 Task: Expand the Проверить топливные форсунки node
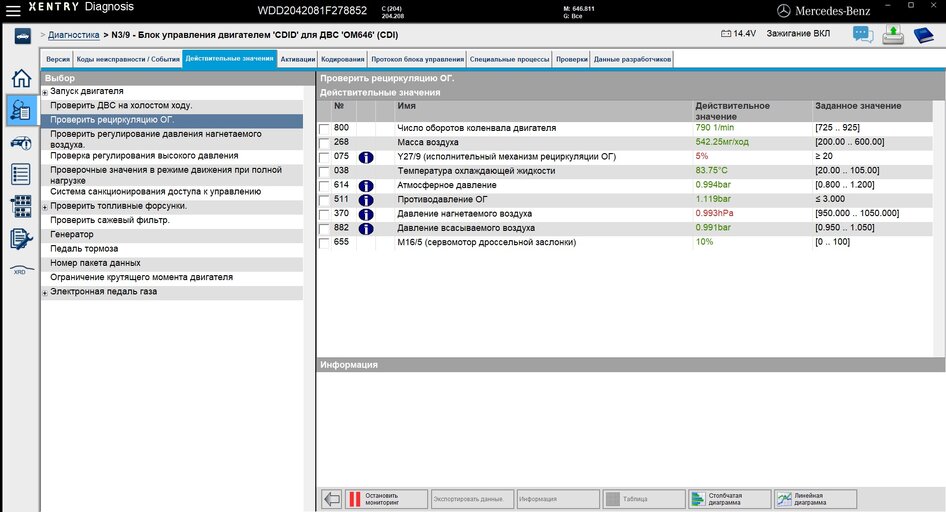coord(45,207)
